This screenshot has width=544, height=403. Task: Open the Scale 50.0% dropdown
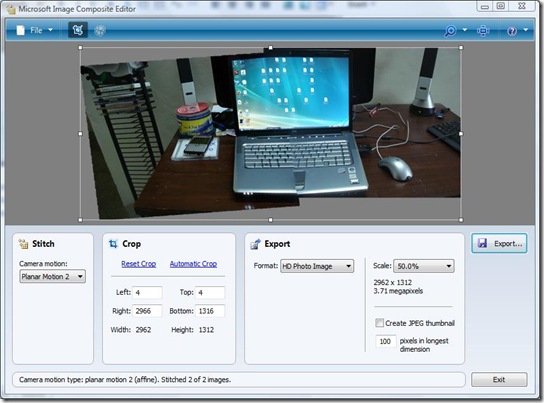pyautogui.click(x=424, y=266)
